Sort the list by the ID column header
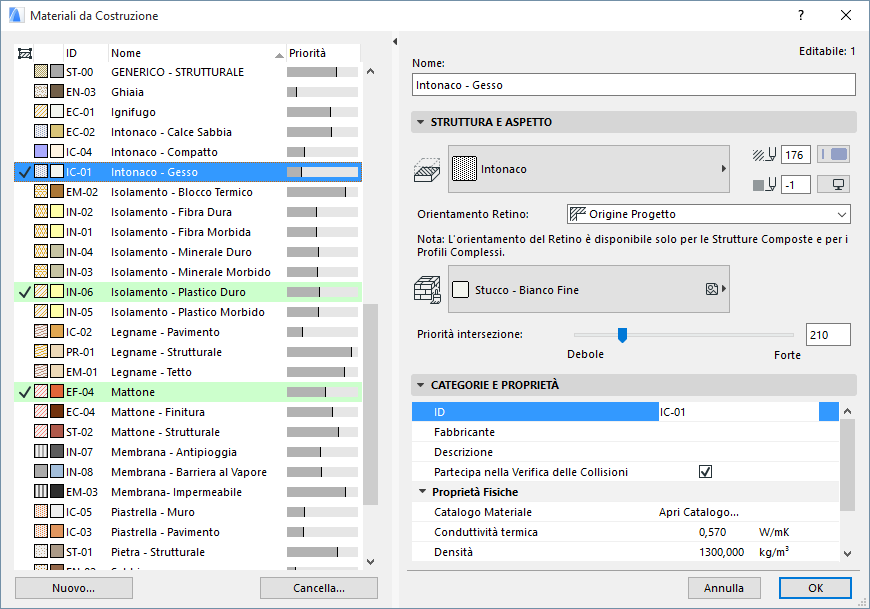This screenshot has height=609, width=870. 85,53
